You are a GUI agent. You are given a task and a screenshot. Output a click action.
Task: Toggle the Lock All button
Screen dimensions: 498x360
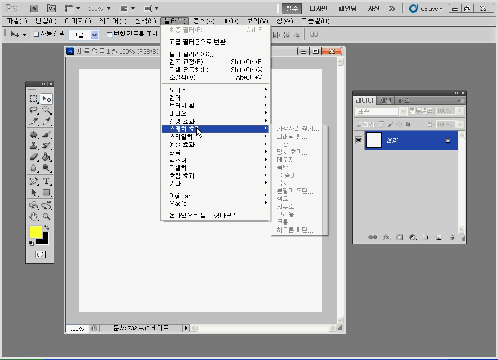click(x=408, y=124)
